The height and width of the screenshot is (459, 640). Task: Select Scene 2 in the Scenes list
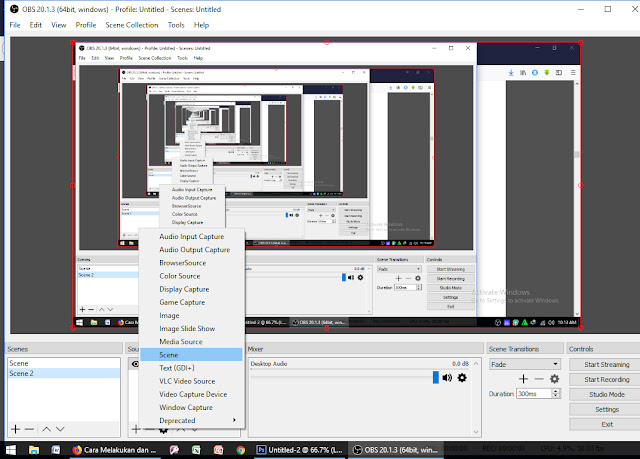[x=64, y=373]
